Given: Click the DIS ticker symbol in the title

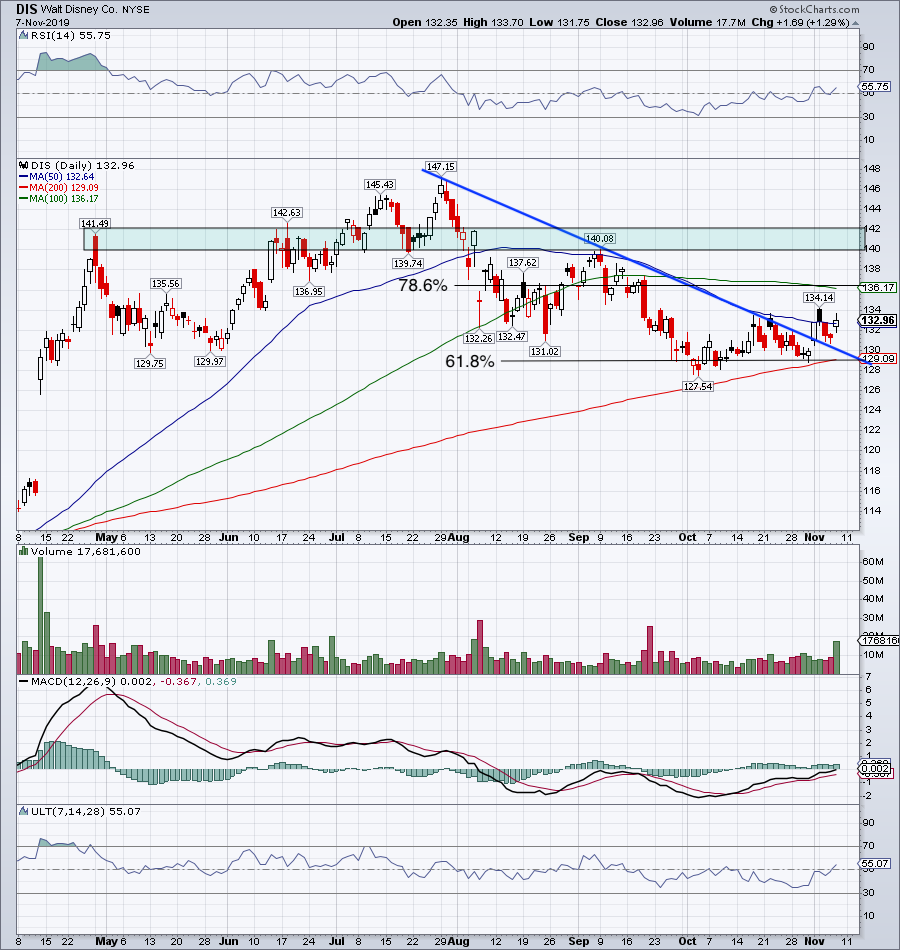Looking at the screenshot, I should pos(27,9).
